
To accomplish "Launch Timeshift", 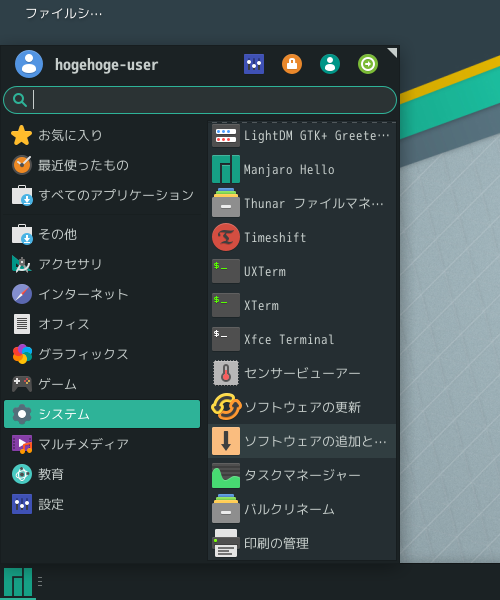I will [302, 237].
